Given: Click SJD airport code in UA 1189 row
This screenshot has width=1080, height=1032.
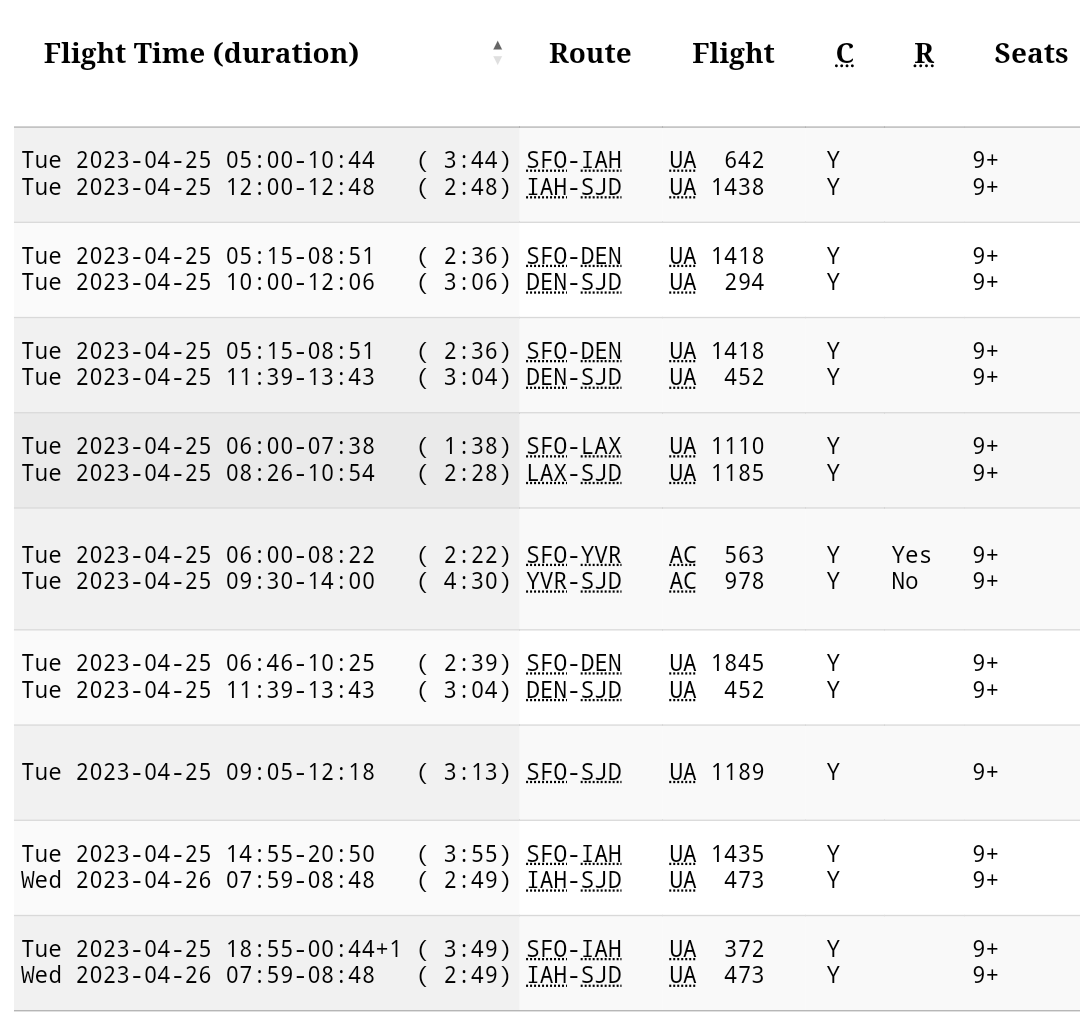Looking at the screenshot, I should [x=601, y=772].
